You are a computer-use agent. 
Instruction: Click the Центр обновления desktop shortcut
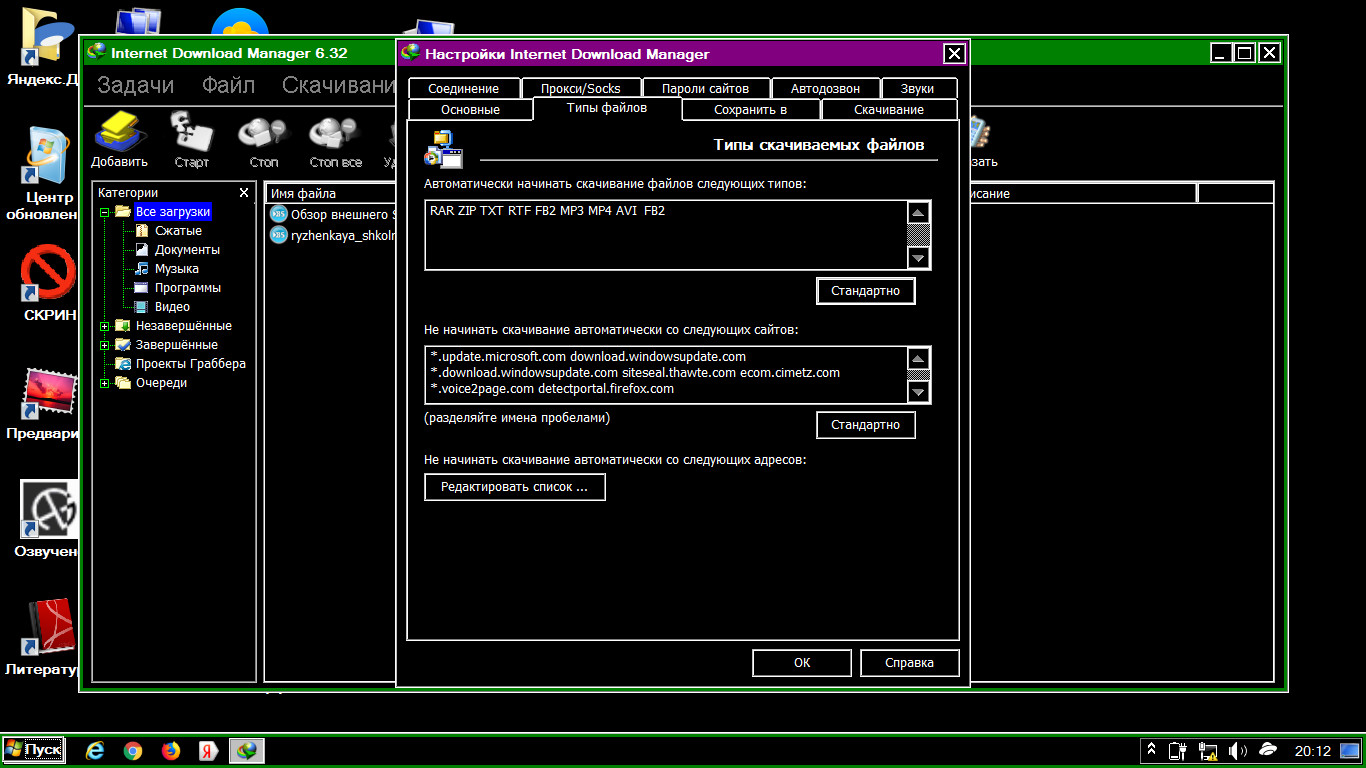tap(42, 175)
